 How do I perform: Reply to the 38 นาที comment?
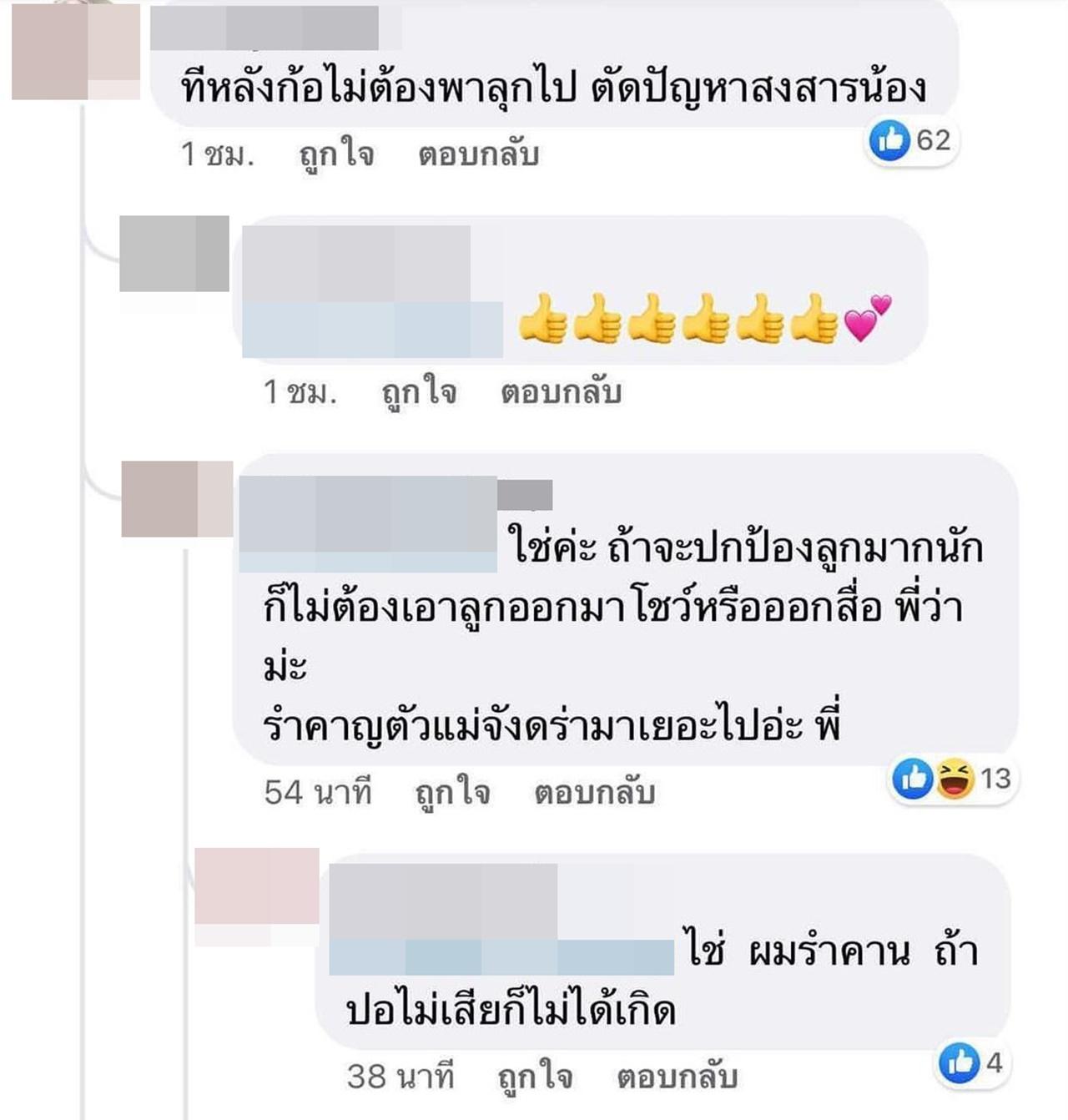pos(678,1077)
